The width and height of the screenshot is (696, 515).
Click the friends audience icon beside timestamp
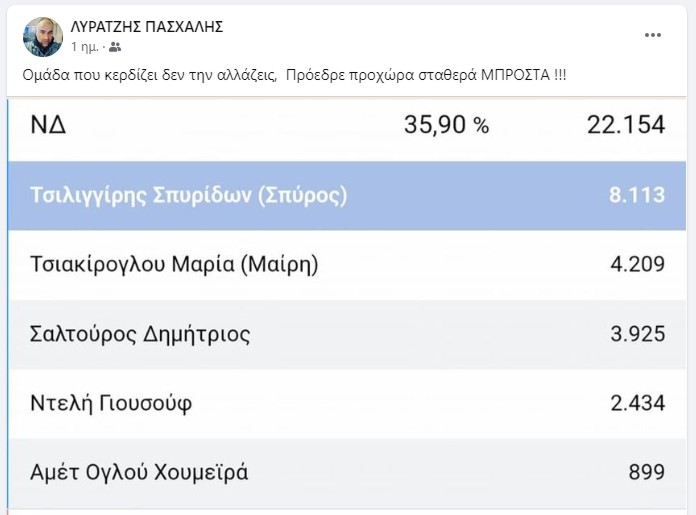tap(115, 47)
